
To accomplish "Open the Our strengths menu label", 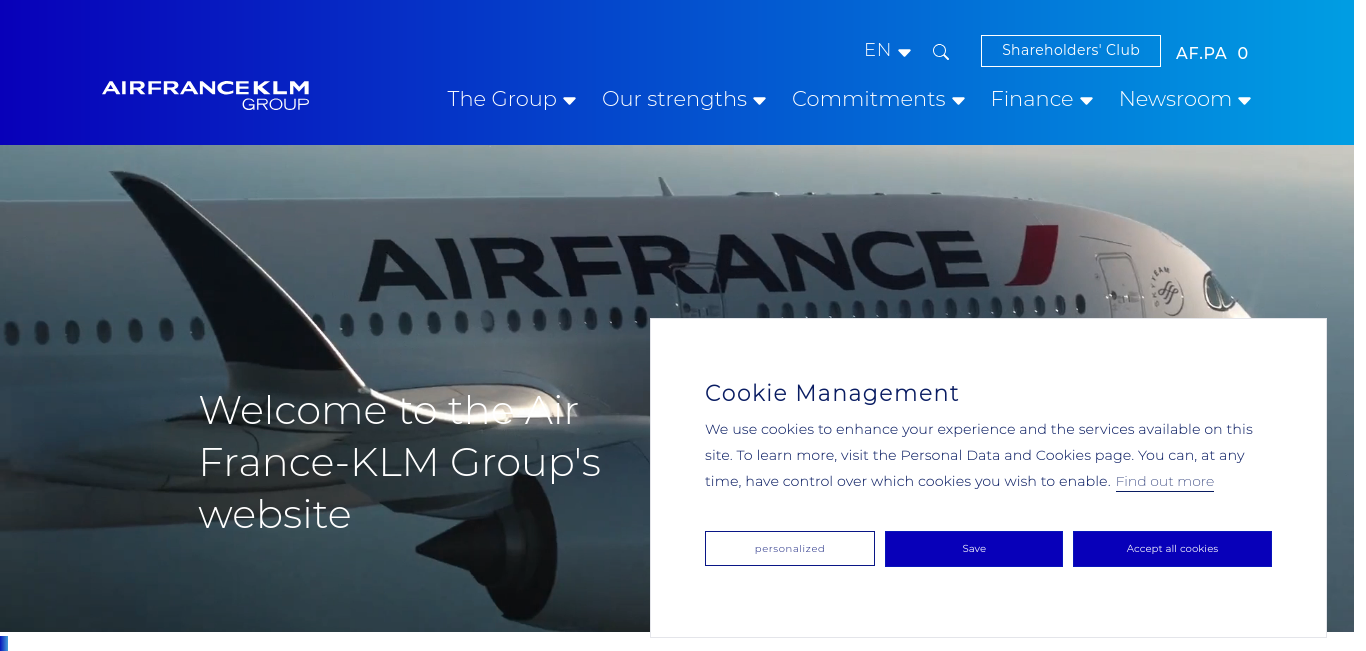I will click(x=674, y=99).
